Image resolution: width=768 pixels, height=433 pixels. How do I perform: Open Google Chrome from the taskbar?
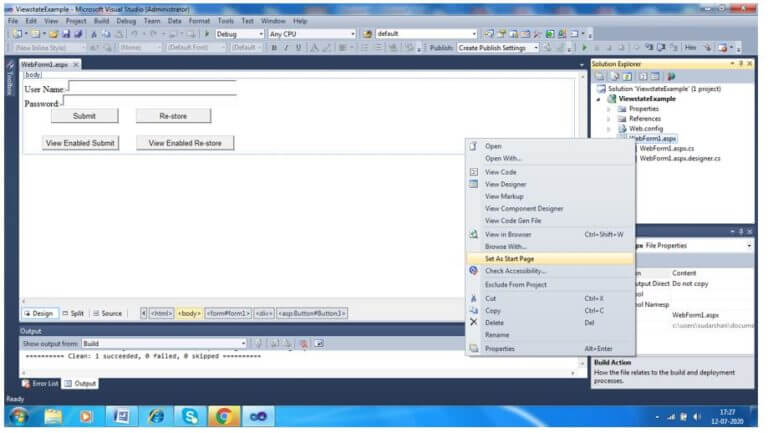pyautogui.click(x=224, y=416)
